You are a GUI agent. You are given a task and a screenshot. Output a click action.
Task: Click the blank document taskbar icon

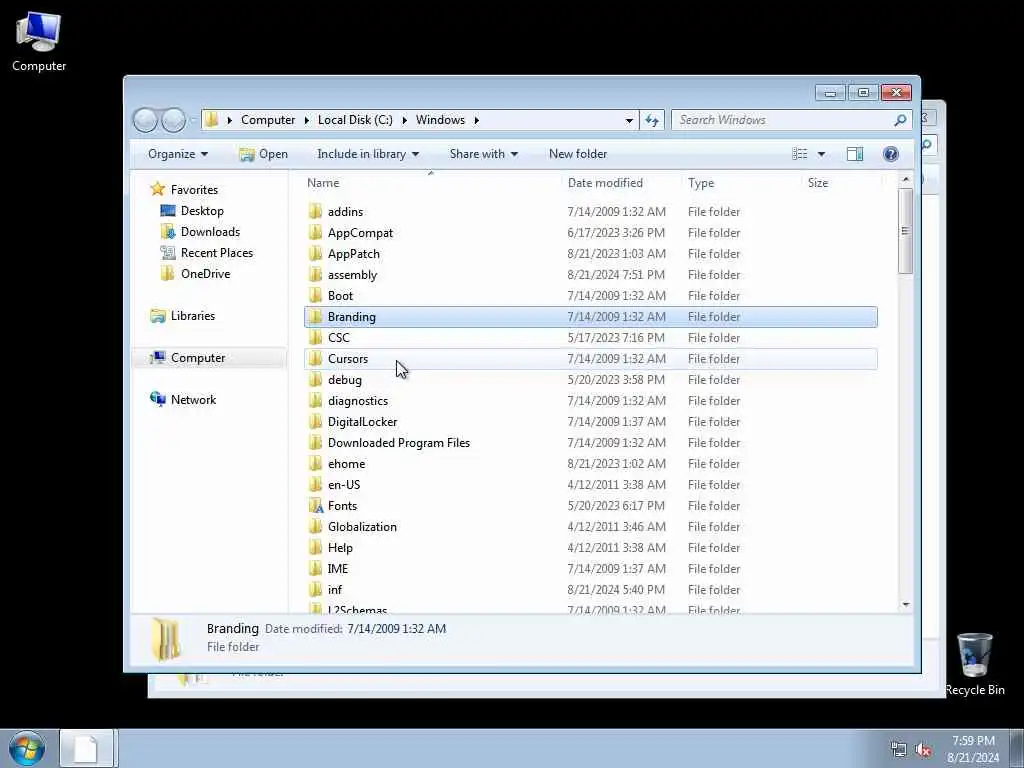coord(86,748)
